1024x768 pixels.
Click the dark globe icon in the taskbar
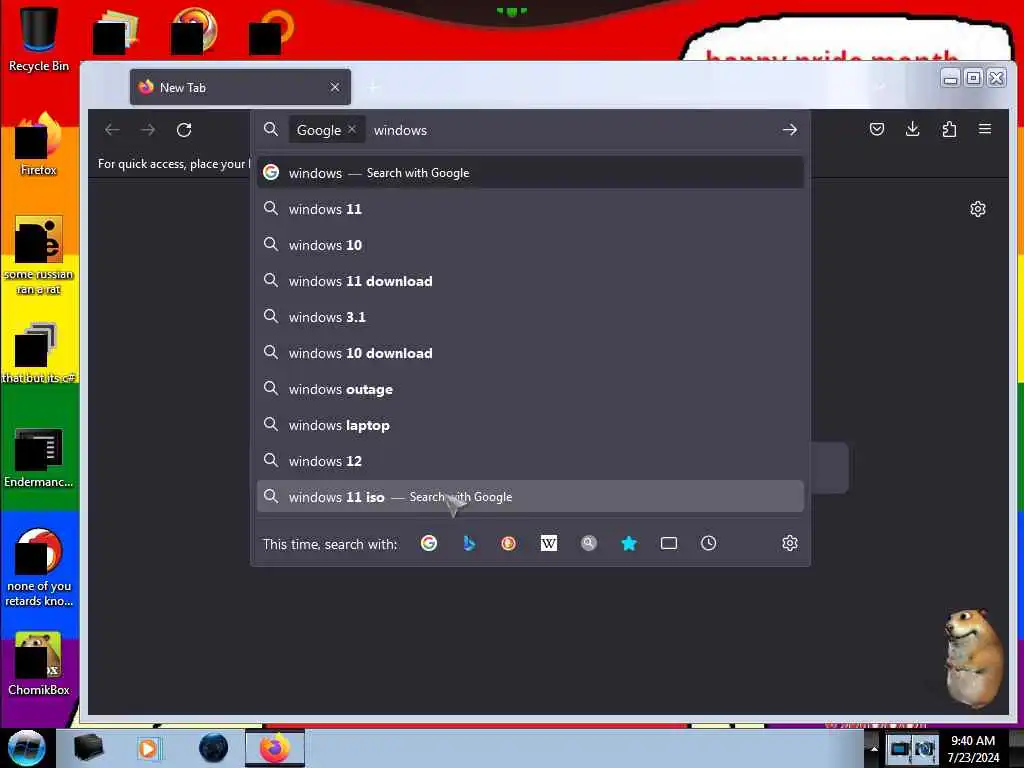(x=214, y=748)
